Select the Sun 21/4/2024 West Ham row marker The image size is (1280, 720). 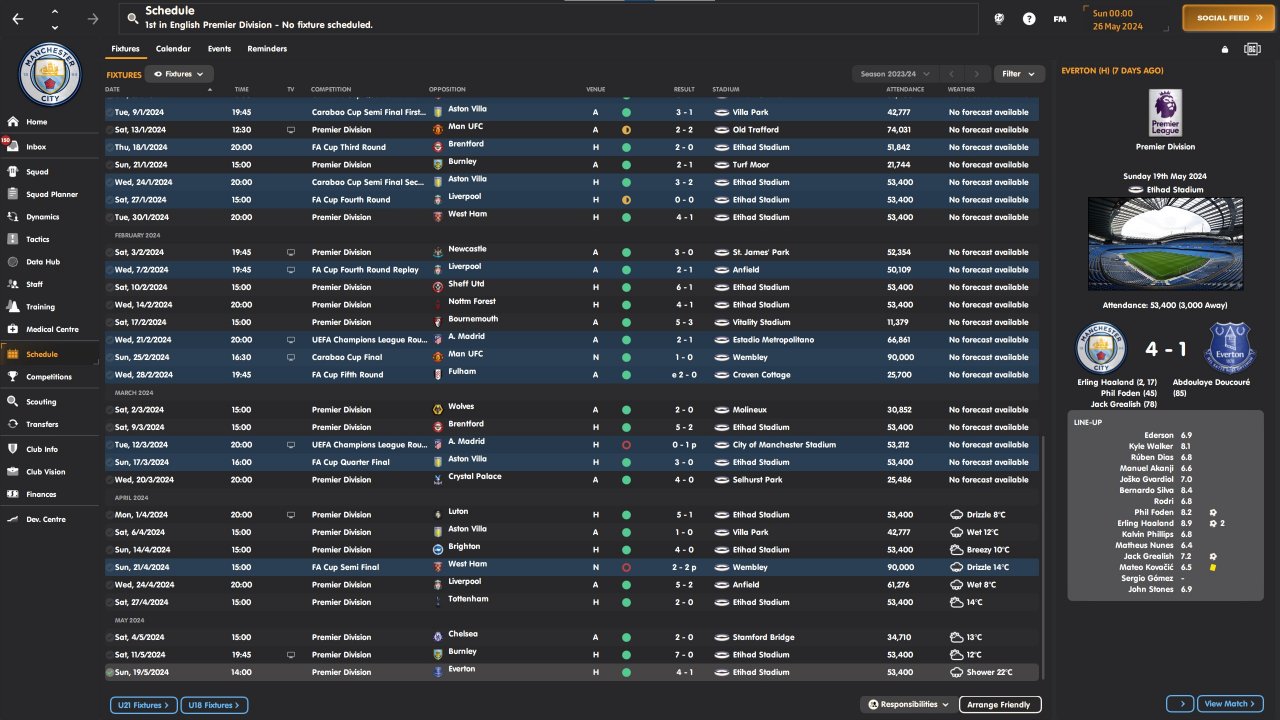tap(110, 567)
